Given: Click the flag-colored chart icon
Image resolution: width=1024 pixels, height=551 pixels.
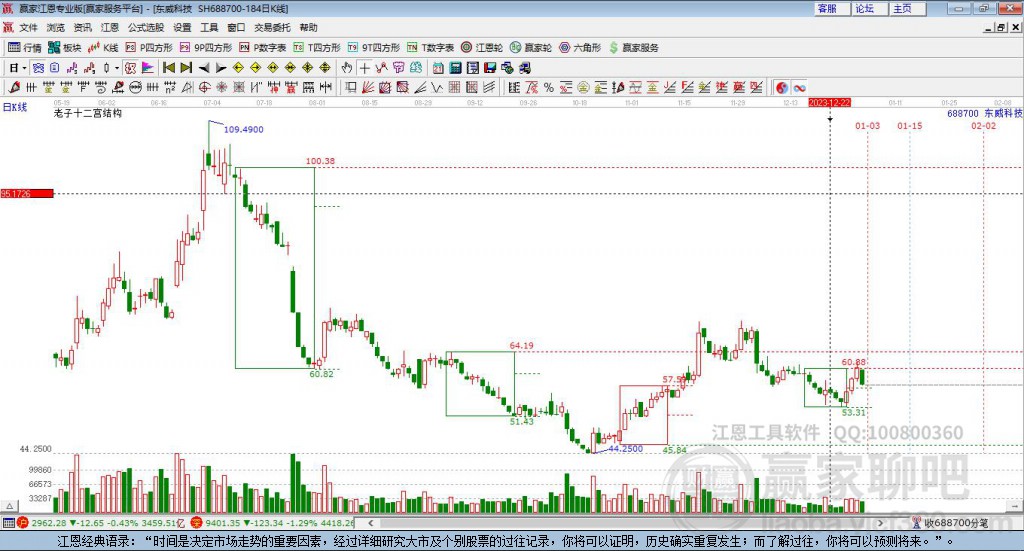Looking at the screenshot, I should pos(148,68).
